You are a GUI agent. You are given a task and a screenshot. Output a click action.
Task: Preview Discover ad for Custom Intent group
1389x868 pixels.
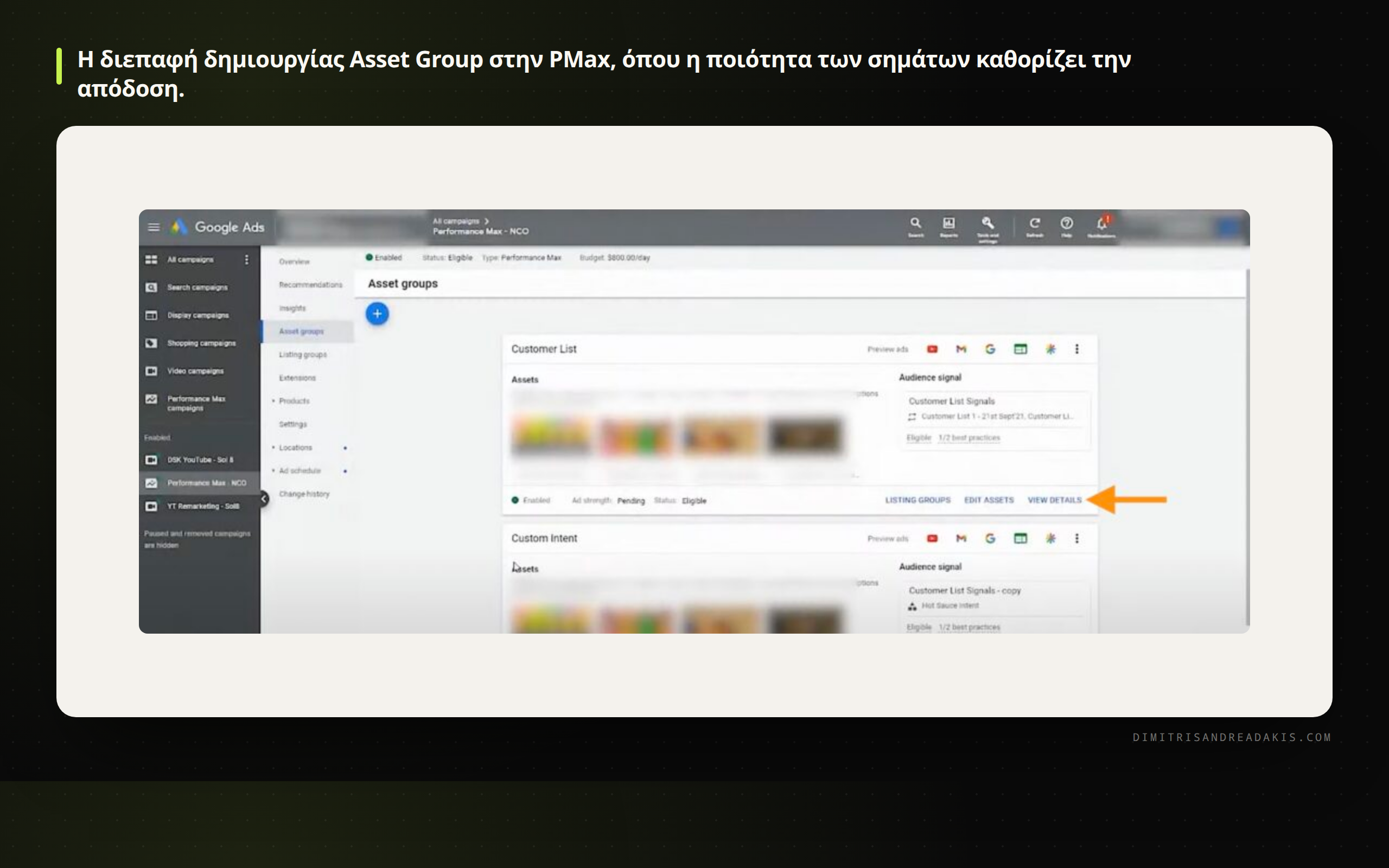pyautogui.click(x=1050, y=539)
